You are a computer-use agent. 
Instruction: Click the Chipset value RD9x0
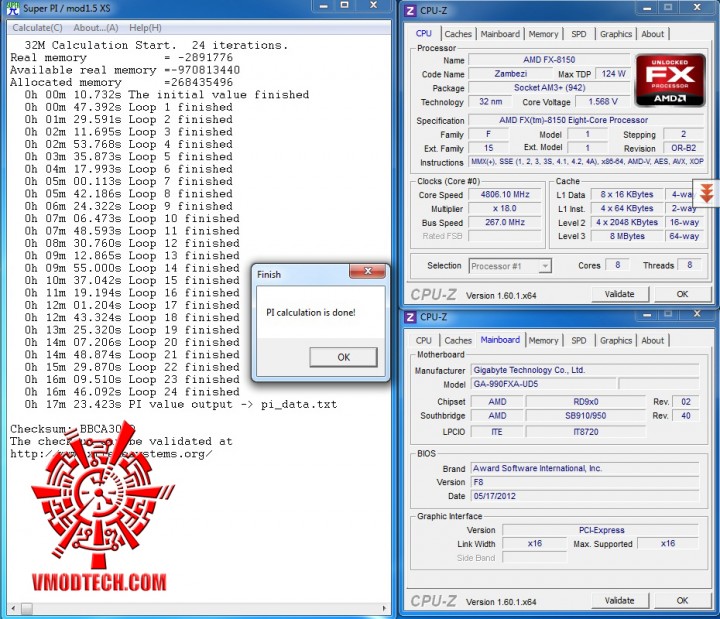(x=585, y=402)
